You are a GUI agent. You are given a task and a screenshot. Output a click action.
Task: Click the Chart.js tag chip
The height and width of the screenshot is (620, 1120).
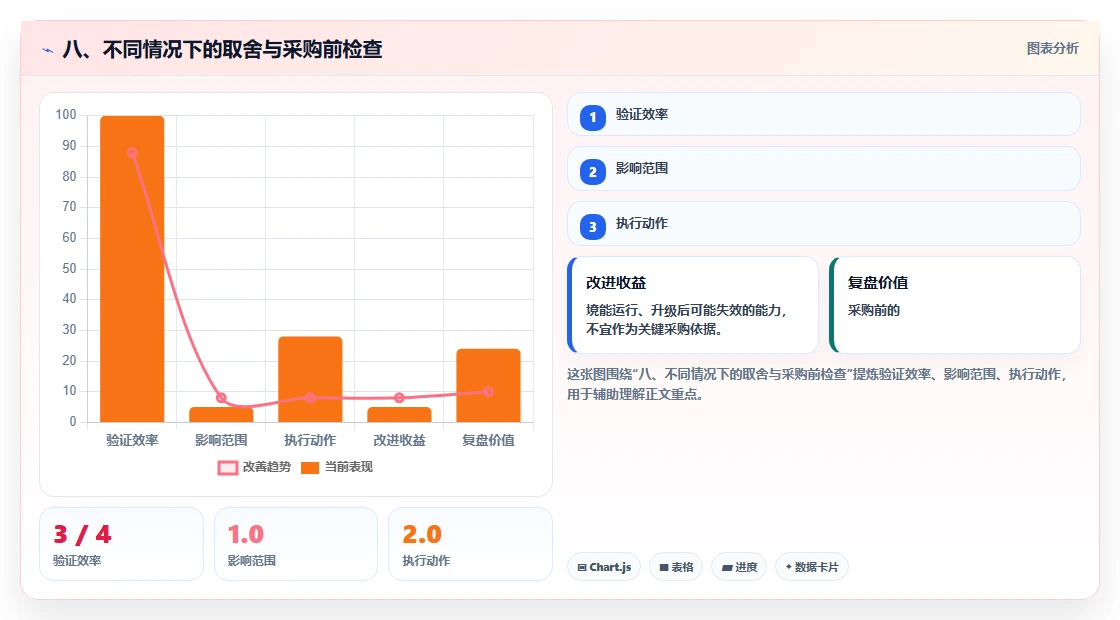[604, 567]
